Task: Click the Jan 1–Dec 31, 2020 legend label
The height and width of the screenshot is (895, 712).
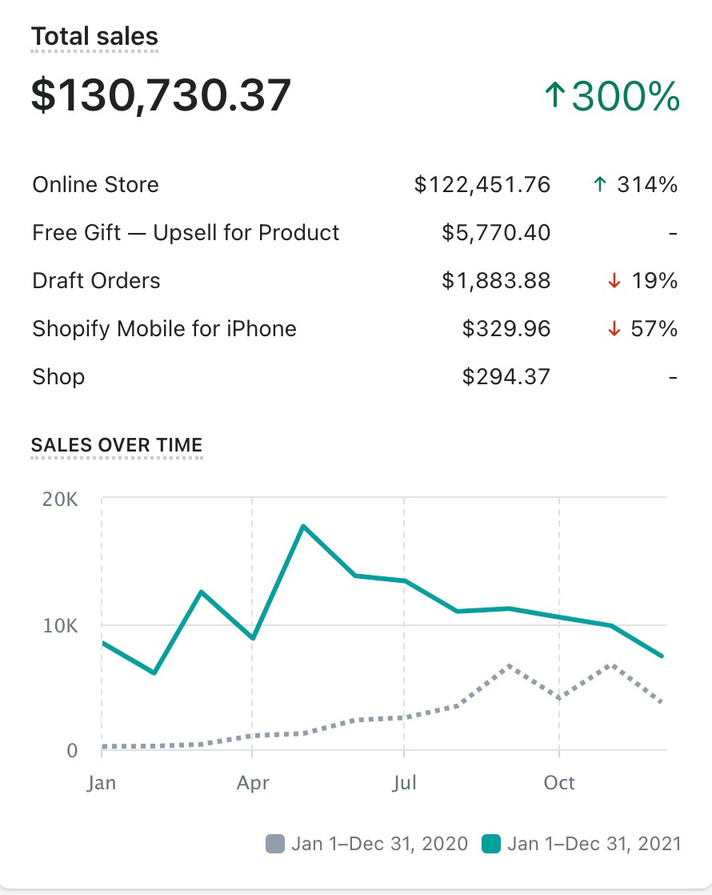Action: tap(379, 844)
